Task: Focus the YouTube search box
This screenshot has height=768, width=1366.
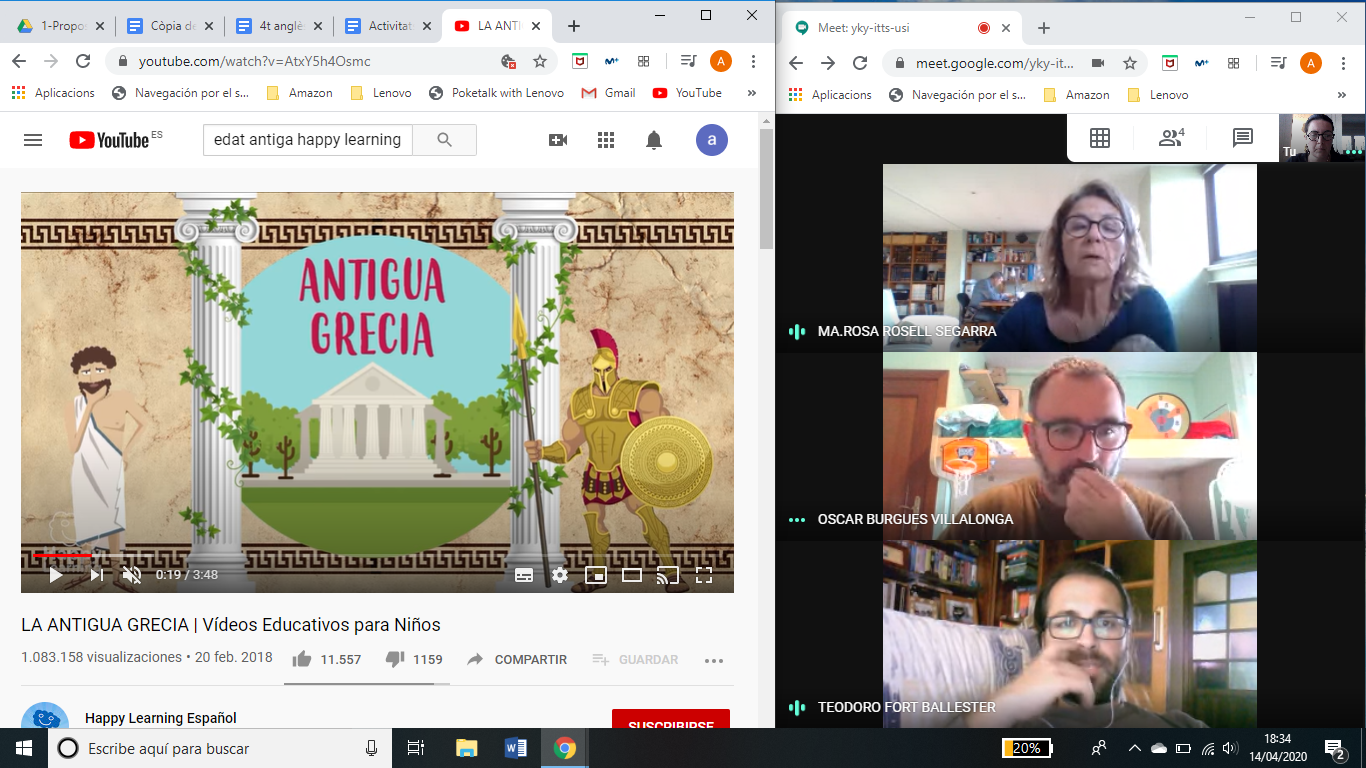Action: pyautogui.click(x=308, y=140)
